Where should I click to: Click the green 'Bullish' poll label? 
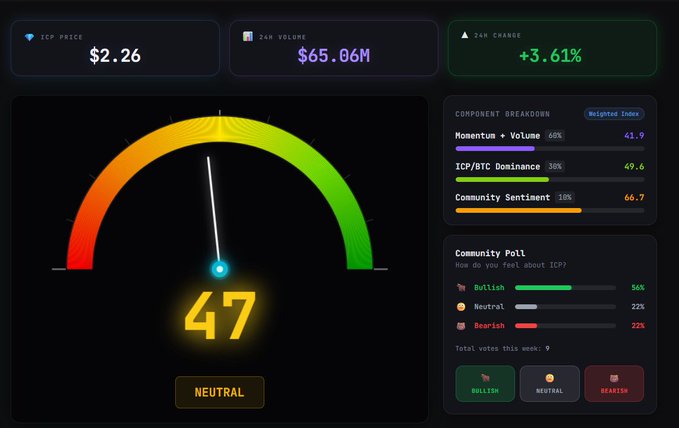[x=489, y=288]
